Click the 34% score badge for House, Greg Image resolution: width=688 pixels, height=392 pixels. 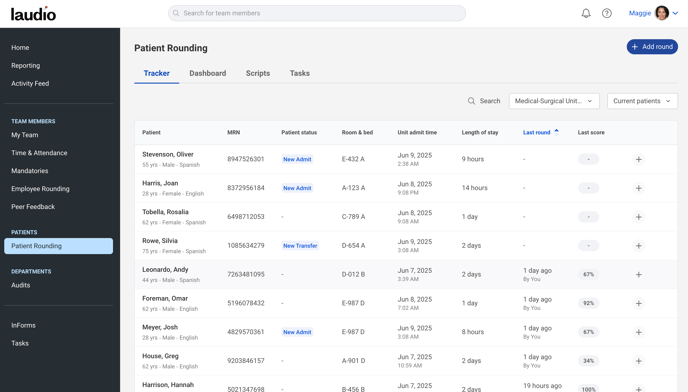tap(588, 361)
